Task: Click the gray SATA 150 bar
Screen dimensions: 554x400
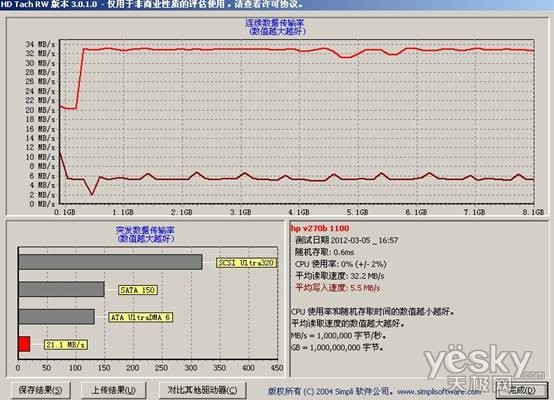Action: [x=61, y=289]
